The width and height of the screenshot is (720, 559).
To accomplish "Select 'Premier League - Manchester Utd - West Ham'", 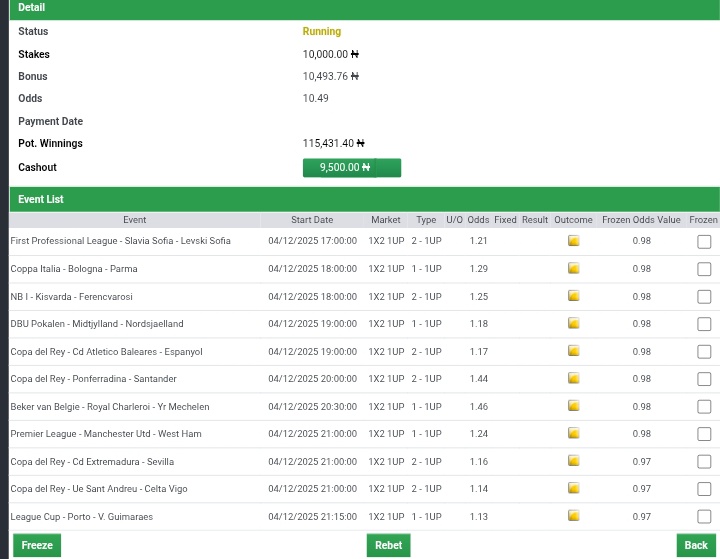I will (106, 434).
